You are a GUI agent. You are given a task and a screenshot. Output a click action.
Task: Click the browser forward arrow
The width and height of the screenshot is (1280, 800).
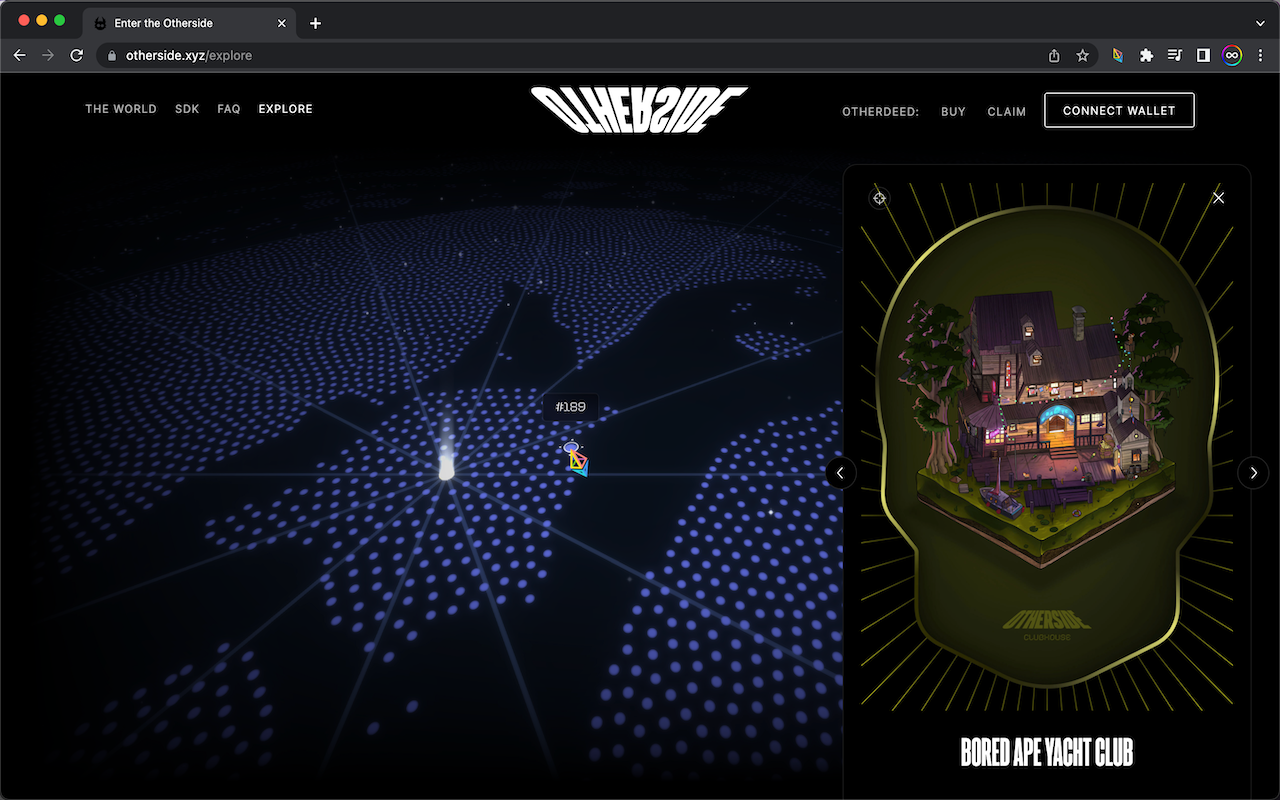pos(48,56)
